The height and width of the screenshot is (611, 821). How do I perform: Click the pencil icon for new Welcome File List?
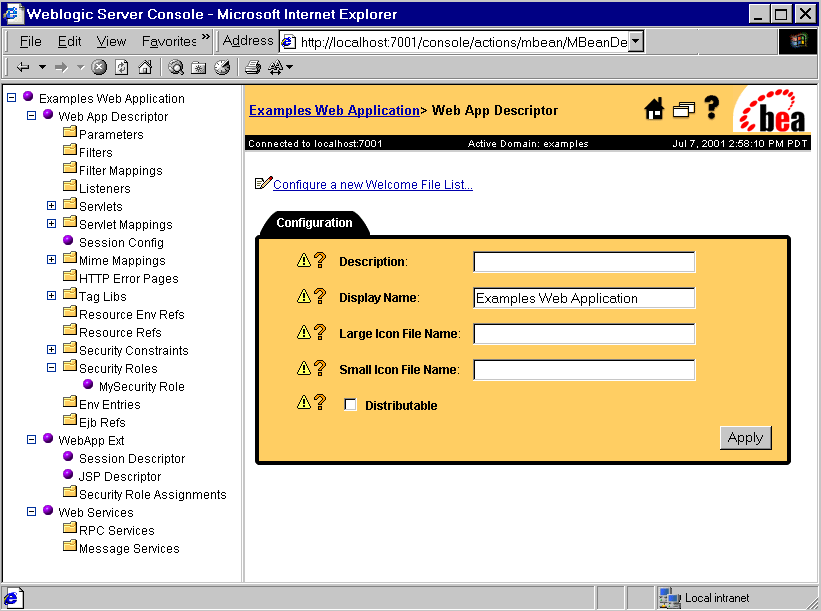pos(263,183)
